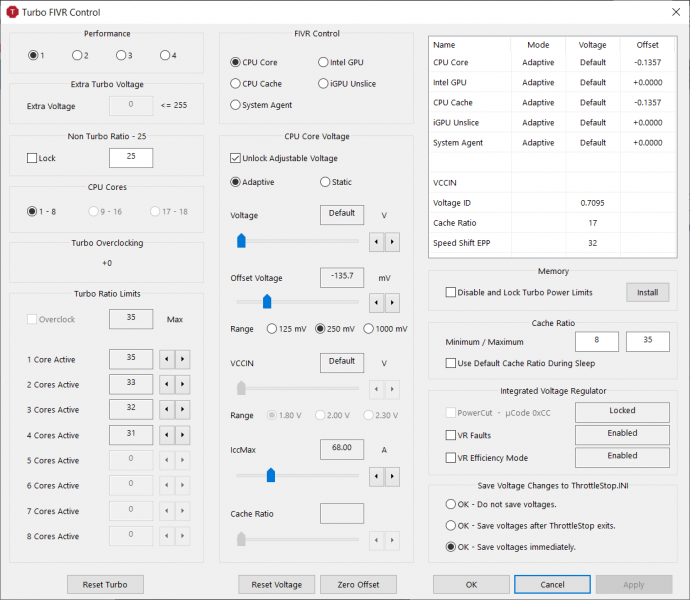690x600 pixels.
Task: Click the Offset Voltage slider handle
Action: pos(266,301)
